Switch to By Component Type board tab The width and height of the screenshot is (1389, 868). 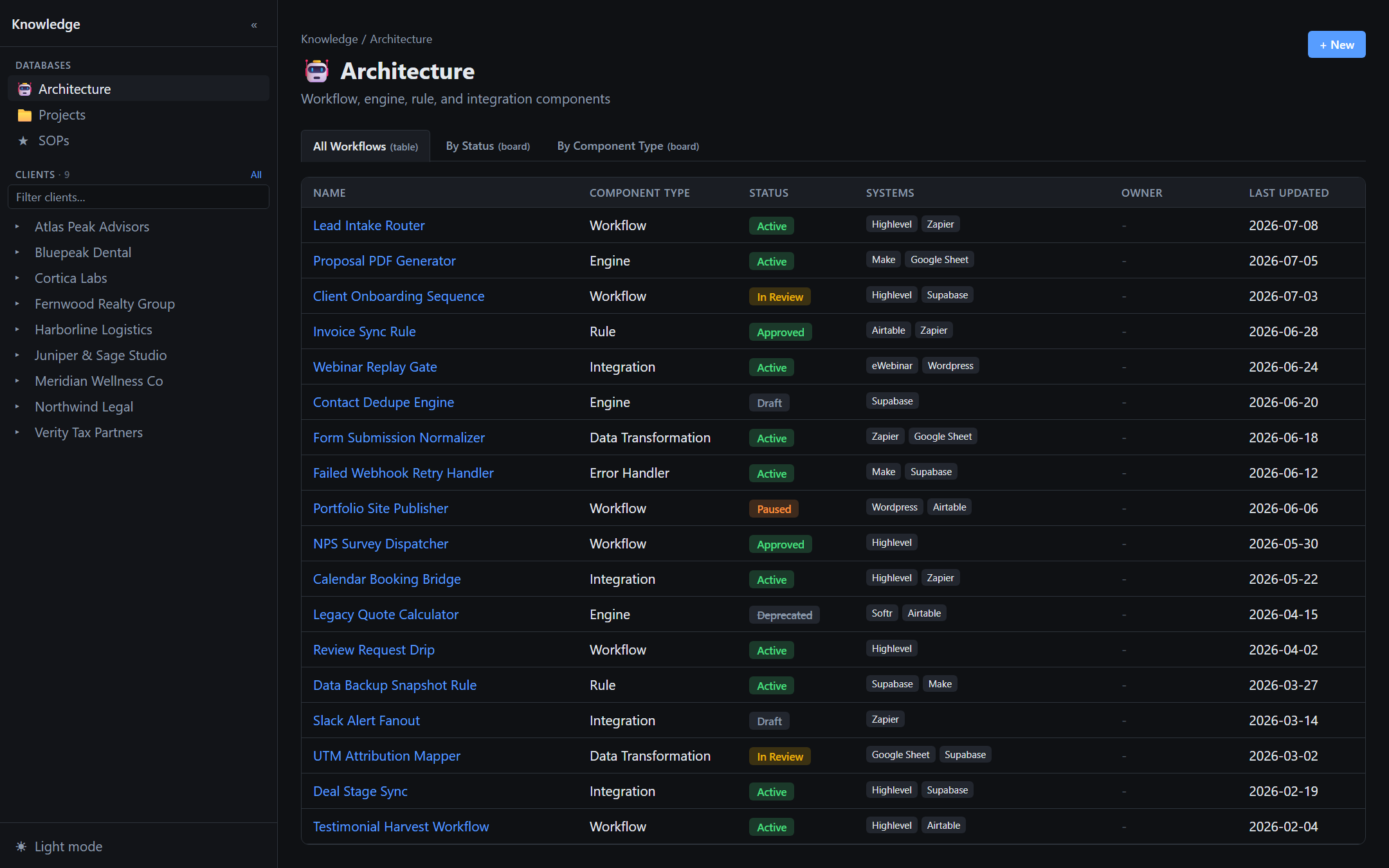628,146
